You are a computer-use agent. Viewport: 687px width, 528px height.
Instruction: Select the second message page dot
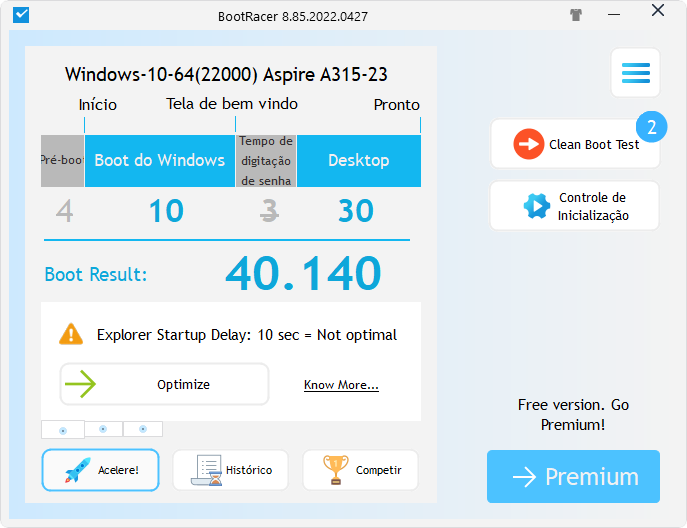tap(103, 429)
